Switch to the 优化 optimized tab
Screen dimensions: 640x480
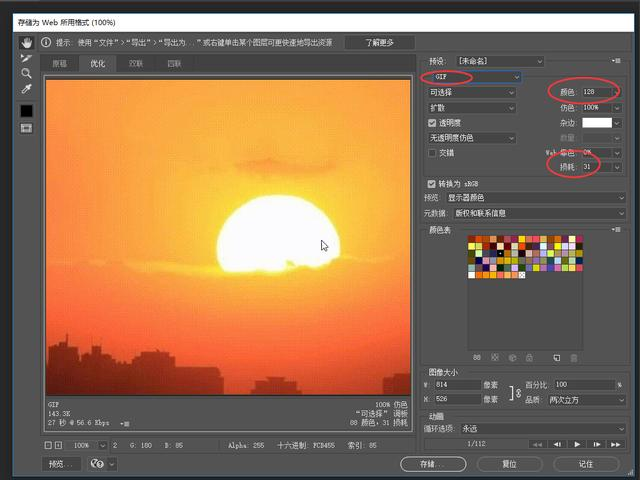pyautogui.click(x=98, y=64)
